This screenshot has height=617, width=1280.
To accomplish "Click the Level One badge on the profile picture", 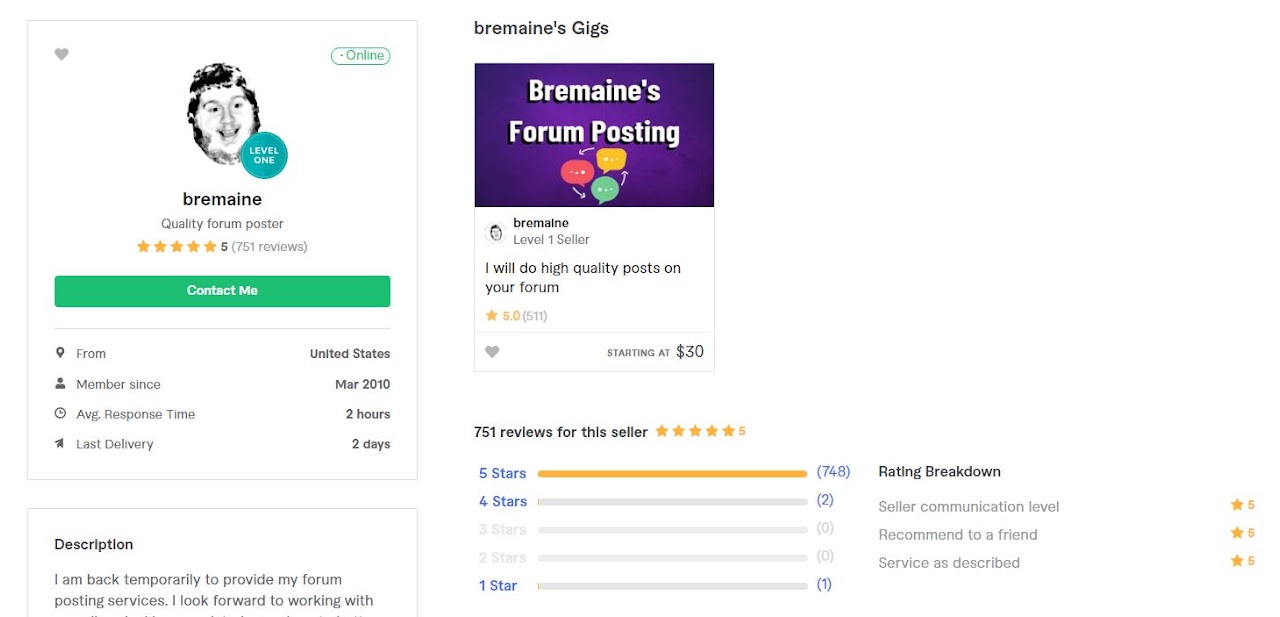I will tap(263, 155).
